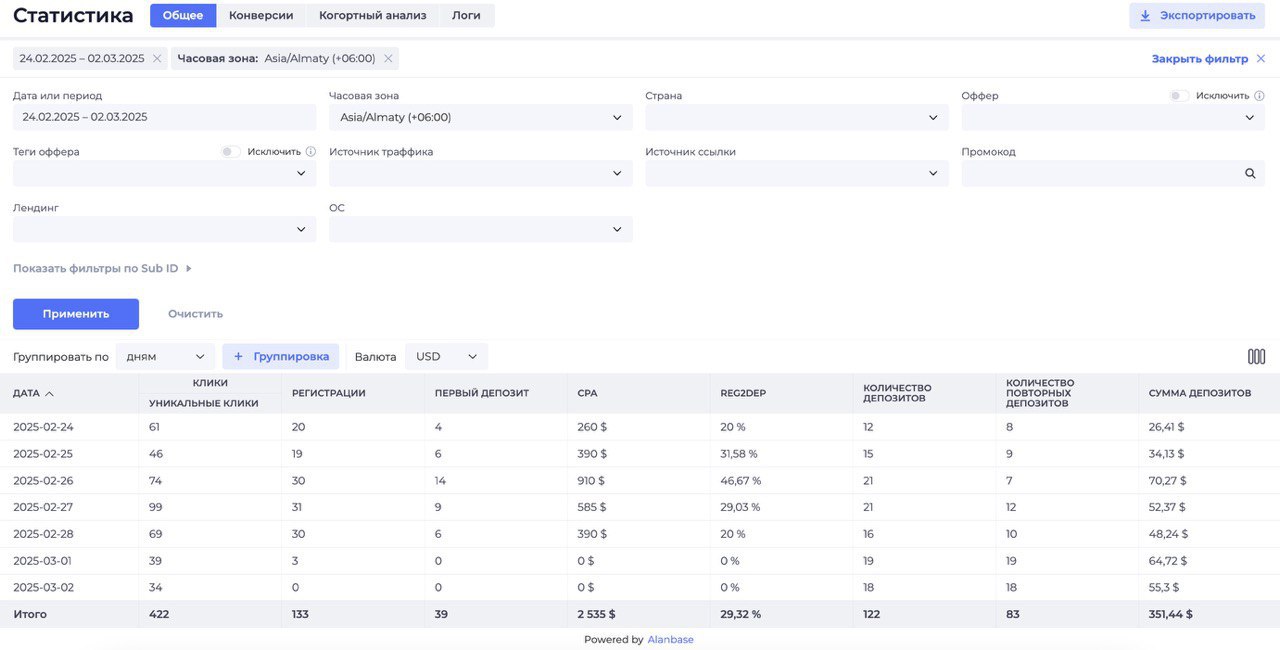Click the search icon in Промокод field
The image size is (1280, 650).
[x=1250, y=173]
